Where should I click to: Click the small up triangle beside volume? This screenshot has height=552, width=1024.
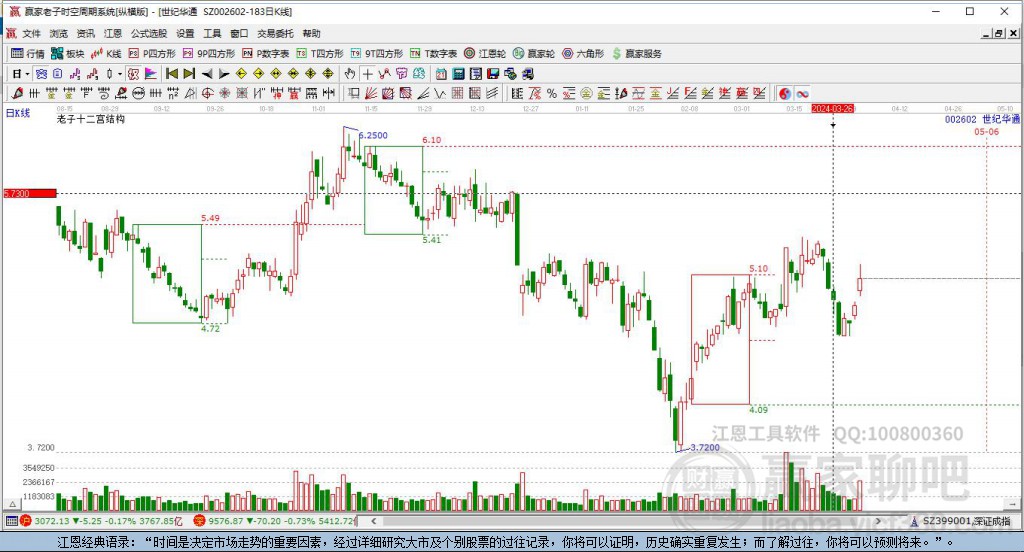tap(12, 504)
